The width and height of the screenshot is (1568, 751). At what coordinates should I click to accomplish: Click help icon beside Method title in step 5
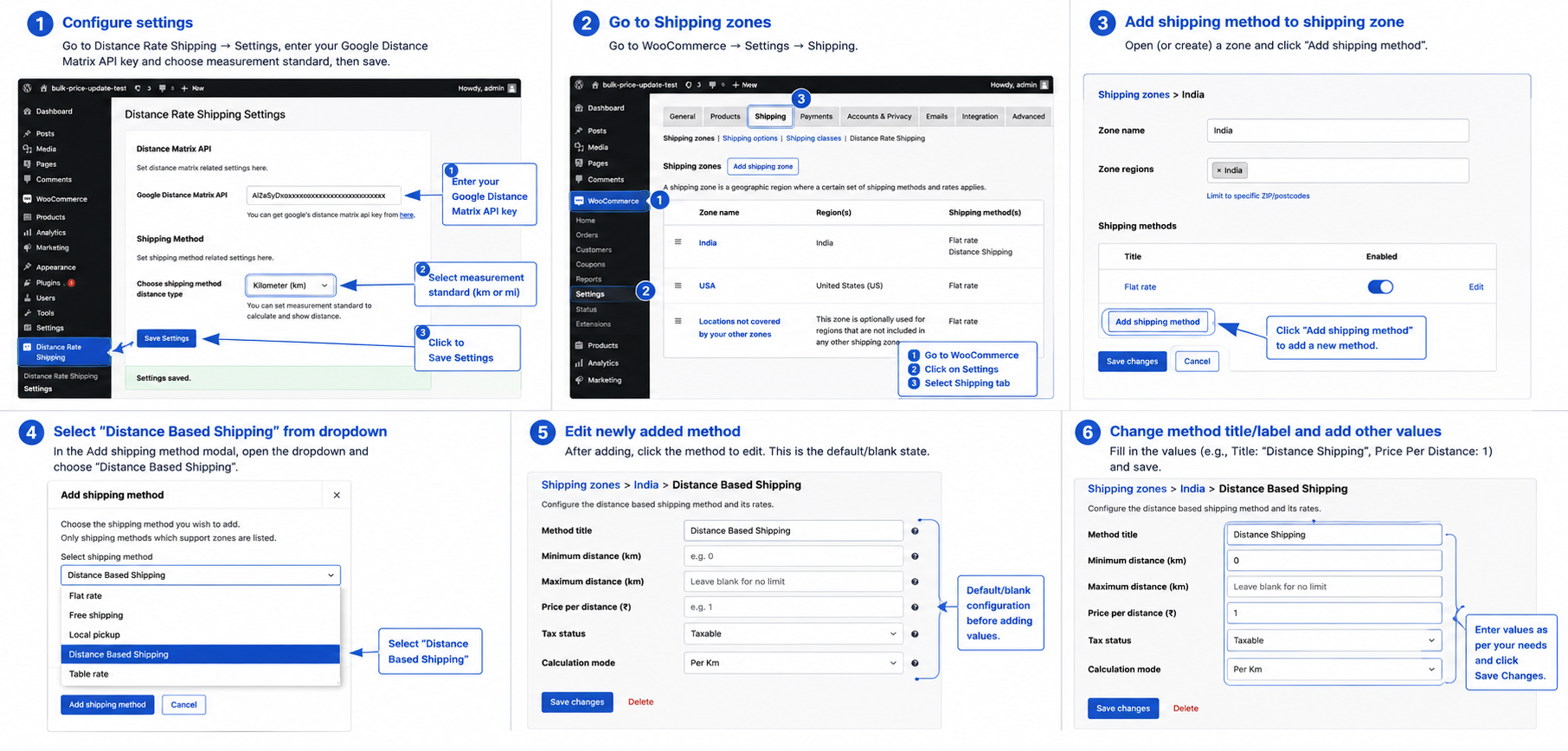pos(915,531)
